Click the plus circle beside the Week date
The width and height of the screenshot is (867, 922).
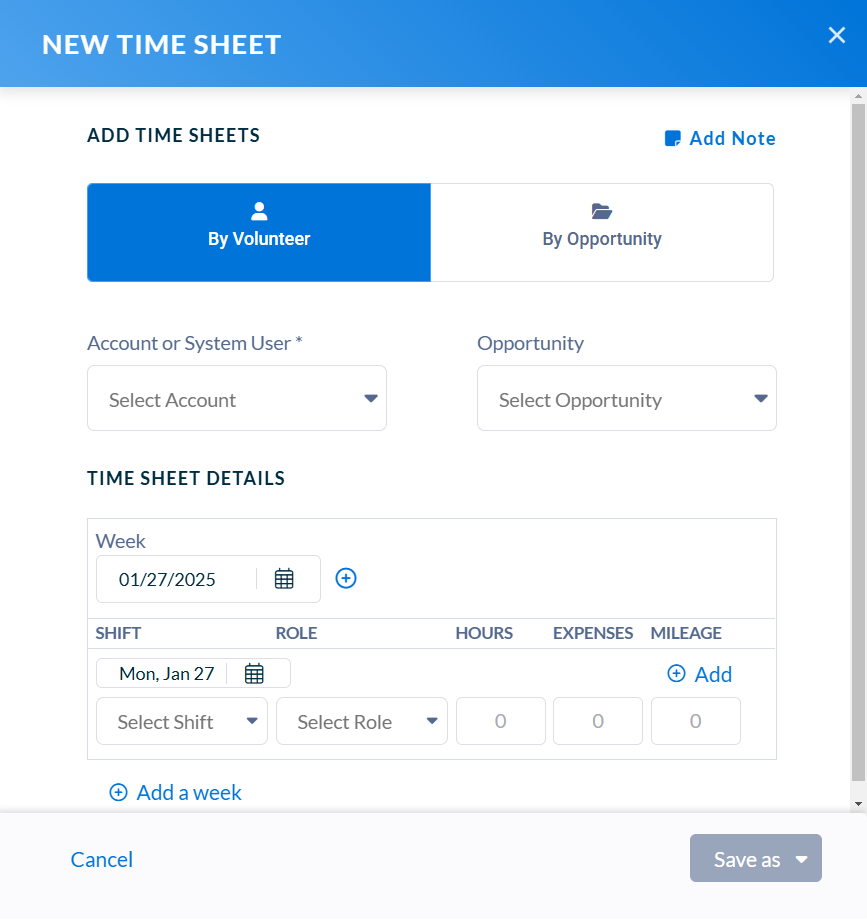(x=346, y=579)
